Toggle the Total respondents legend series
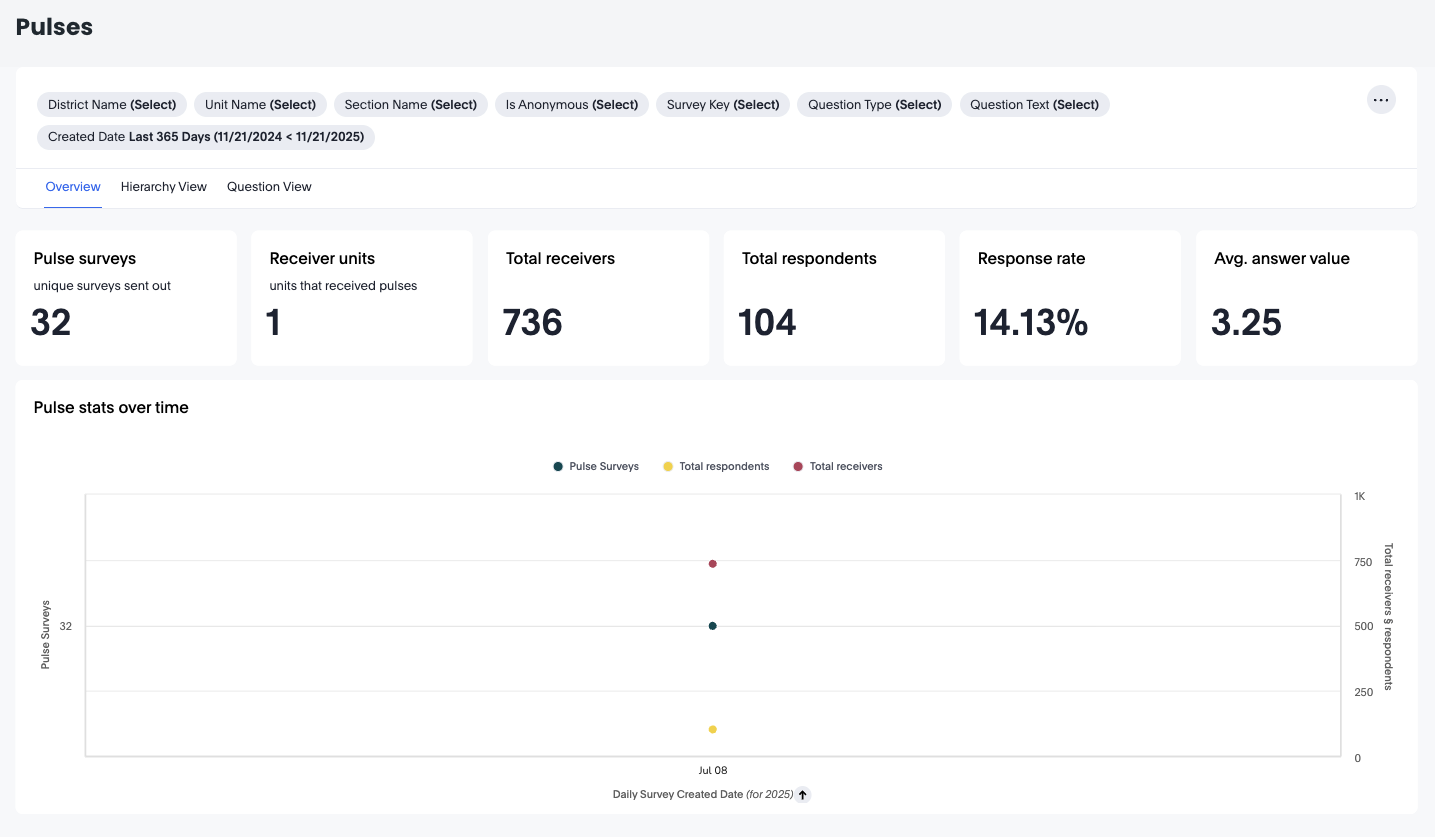This screenshot has width=1435, height=837. pyautogui.click(x=716, y=467)
